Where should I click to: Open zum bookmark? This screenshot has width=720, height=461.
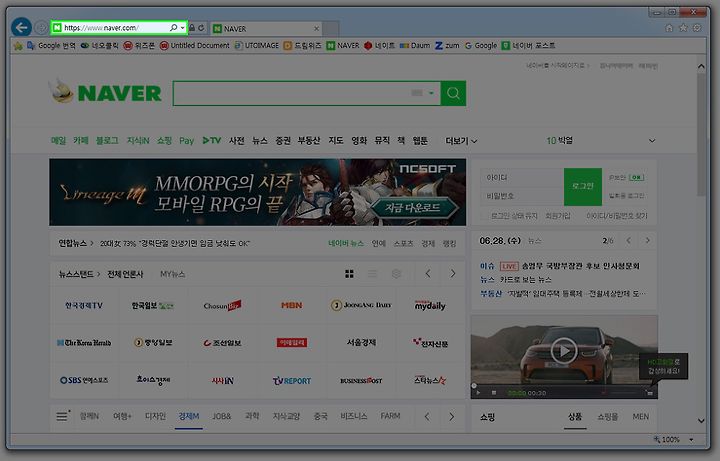click(447, 45)
